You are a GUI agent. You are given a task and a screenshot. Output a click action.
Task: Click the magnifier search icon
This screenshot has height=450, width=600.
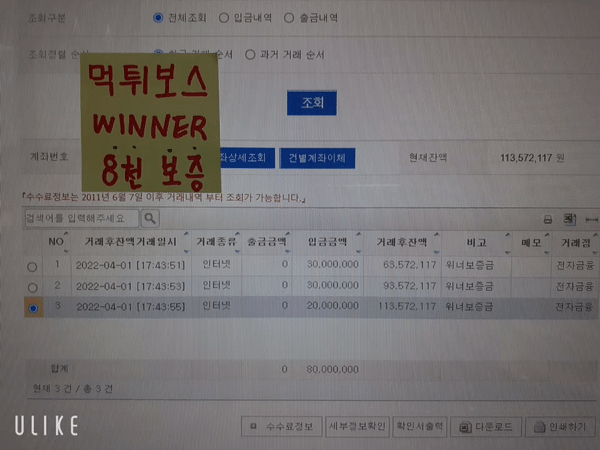click(x=150, y=218)
